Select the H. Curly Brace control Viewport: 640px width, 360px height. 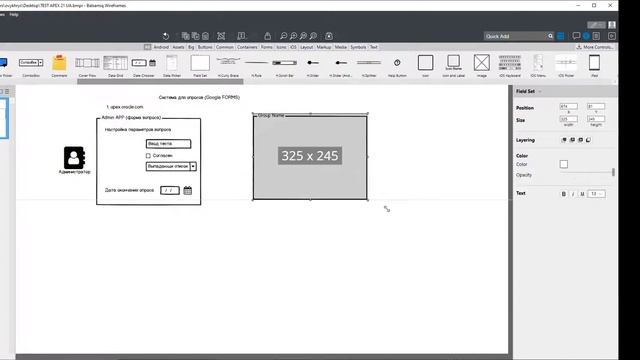(228, 65)
